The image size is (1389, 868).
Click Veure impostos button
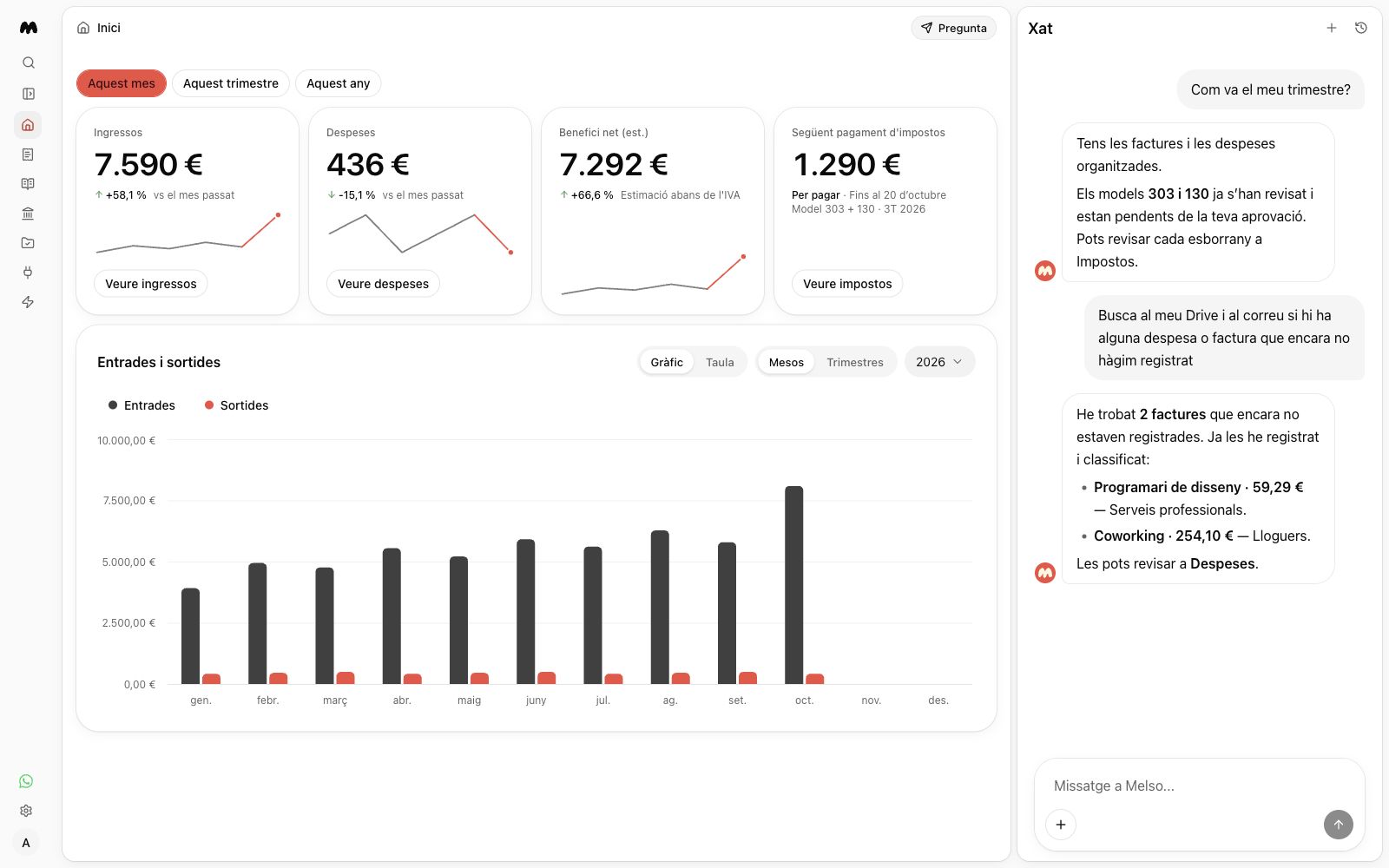pyautogui.click(x=847, y=284)
